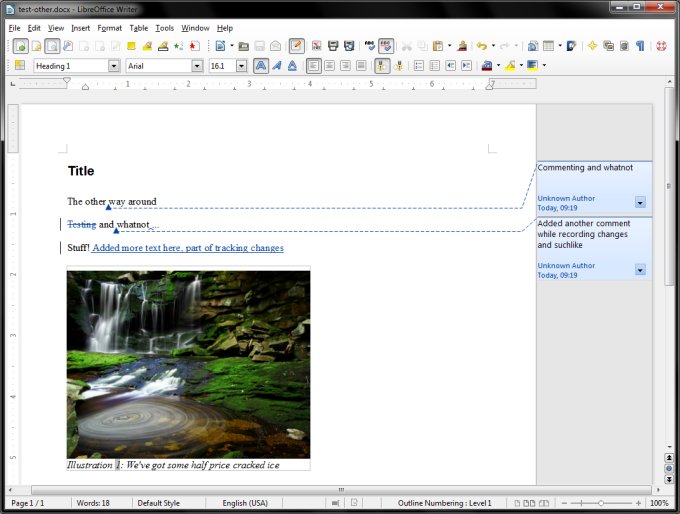
Task: Open the Font Color dropdown arrow
Action: [498, 65]
